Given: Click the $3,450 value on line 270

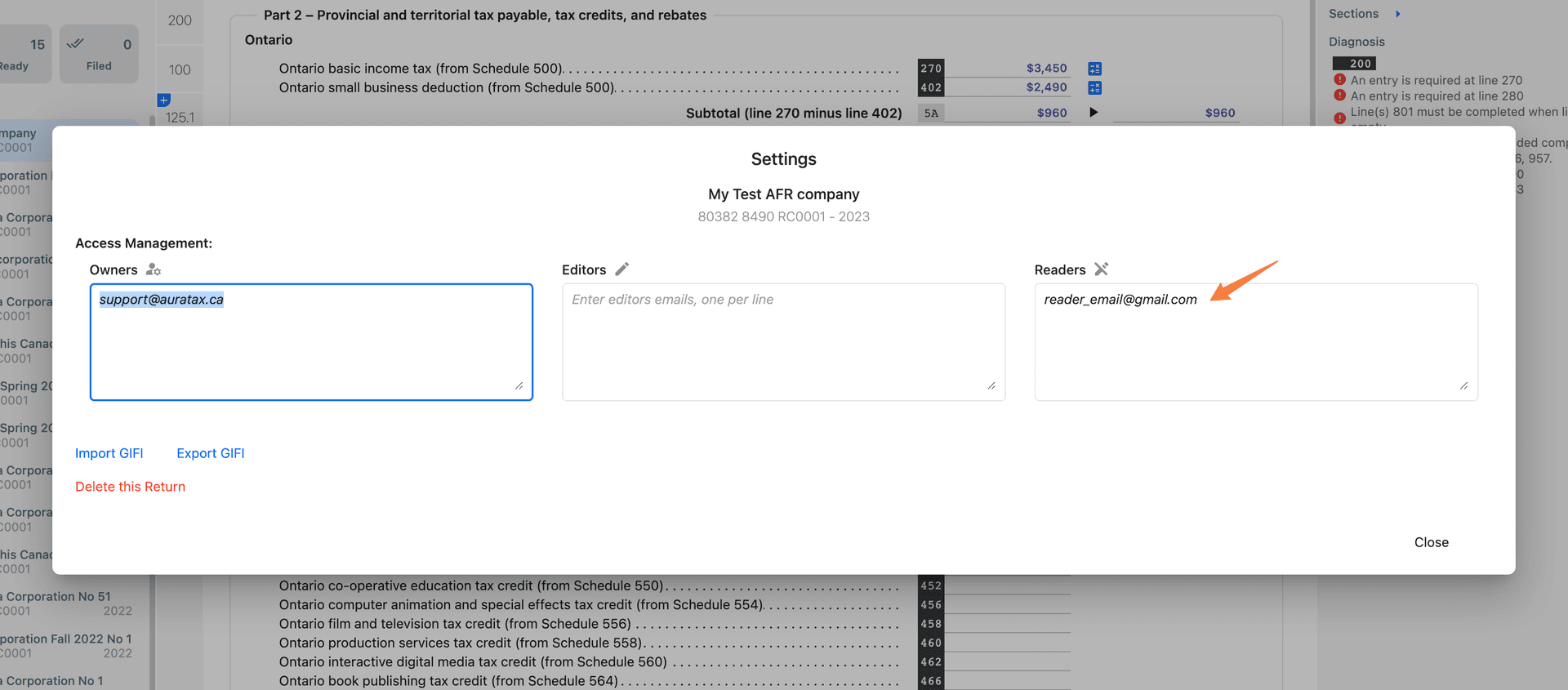Looking at the screenshot, I should [1047, 69].
